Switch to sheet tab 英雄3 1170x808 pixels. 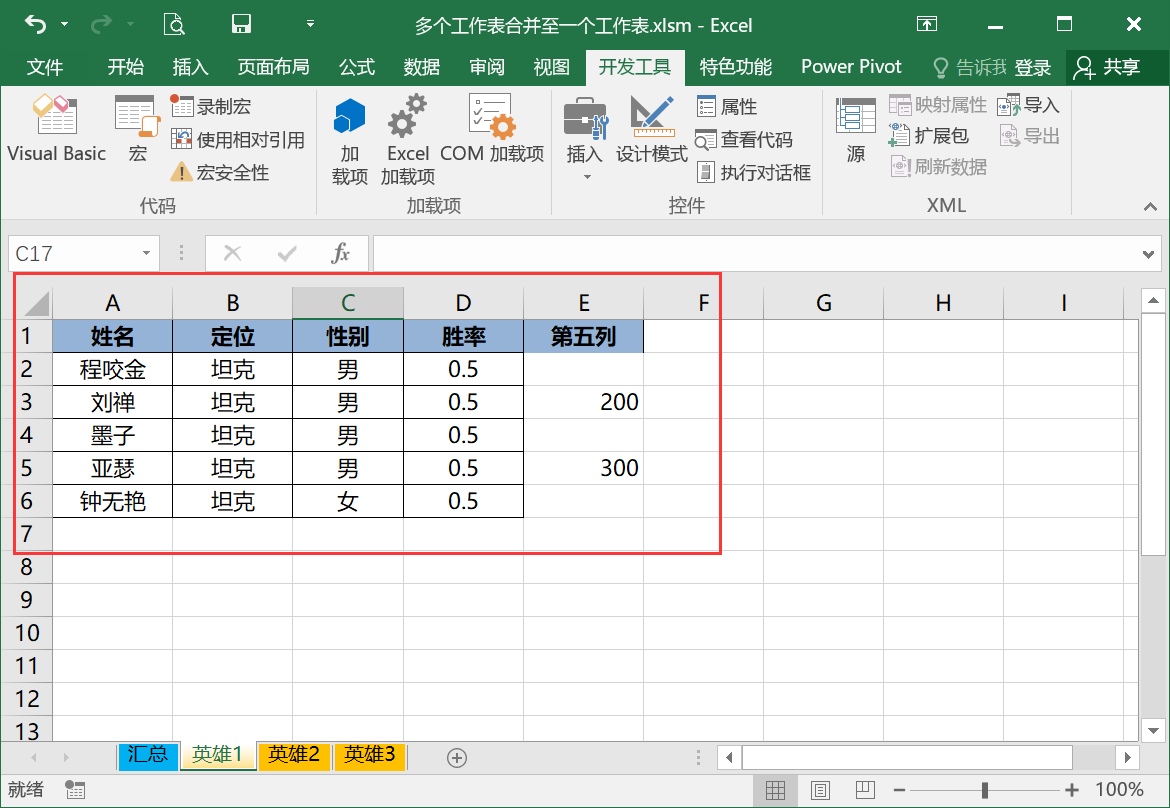(369, 755)
